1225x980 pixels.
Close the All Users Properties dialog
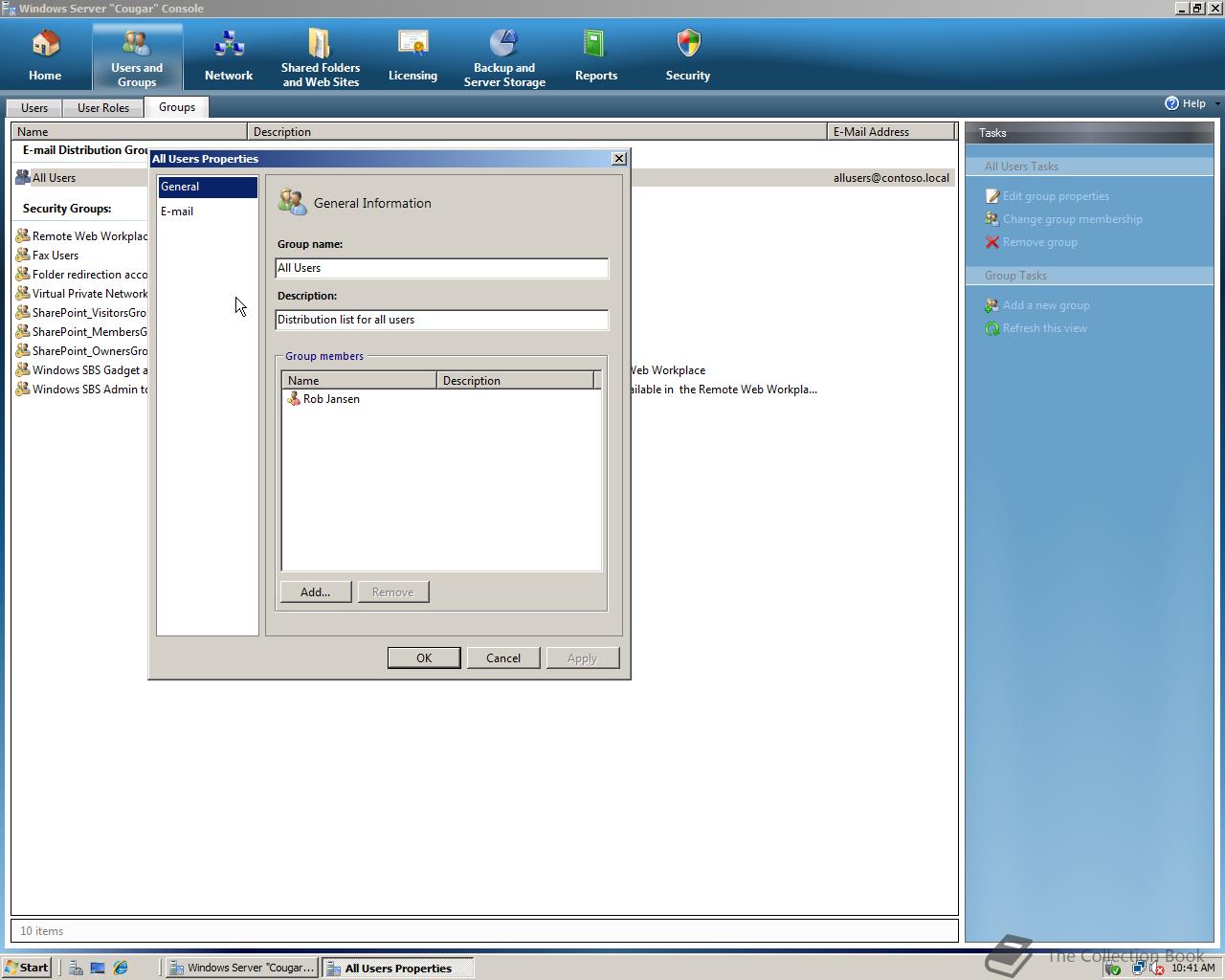618,159
